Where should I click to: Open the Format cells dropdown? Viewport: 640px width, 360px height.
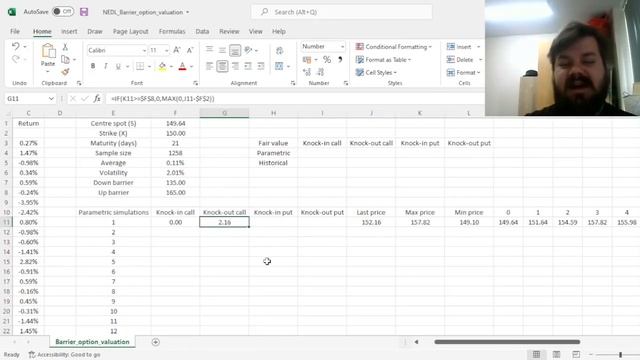(x=463, y=72)
